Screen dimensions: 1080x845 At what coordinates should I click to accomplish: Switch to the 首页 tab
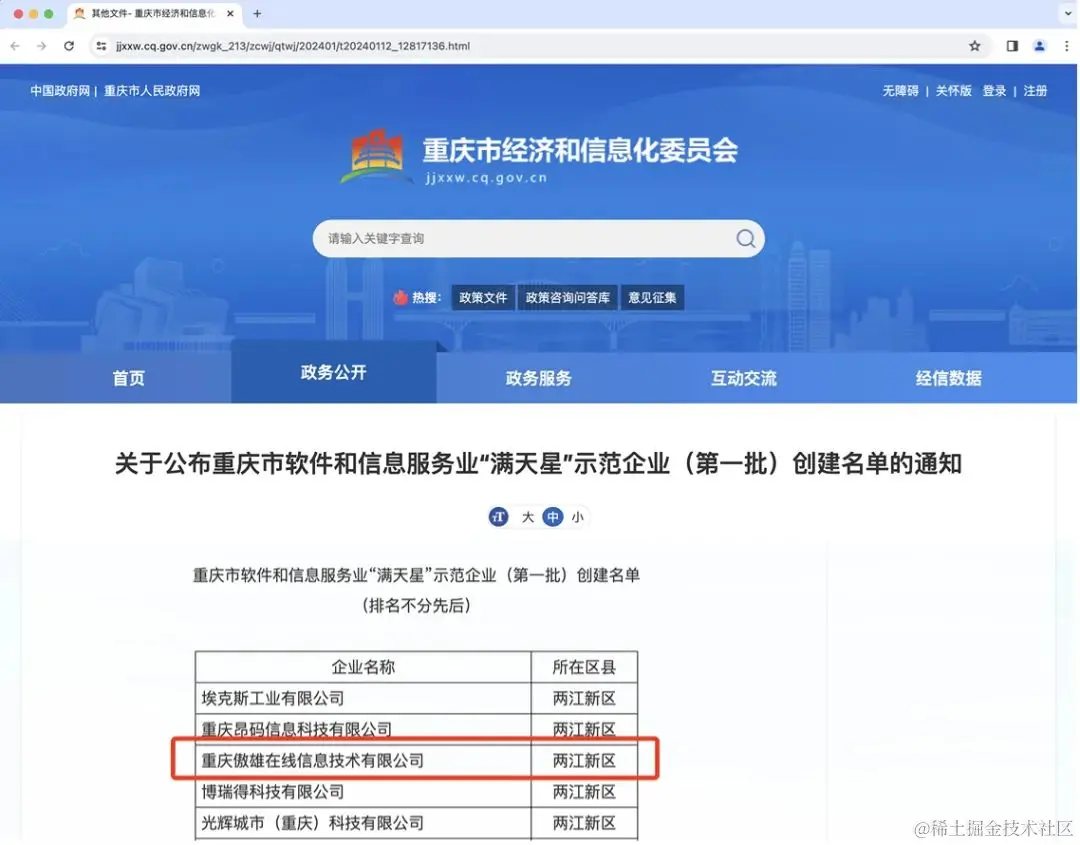pos(128,378)
